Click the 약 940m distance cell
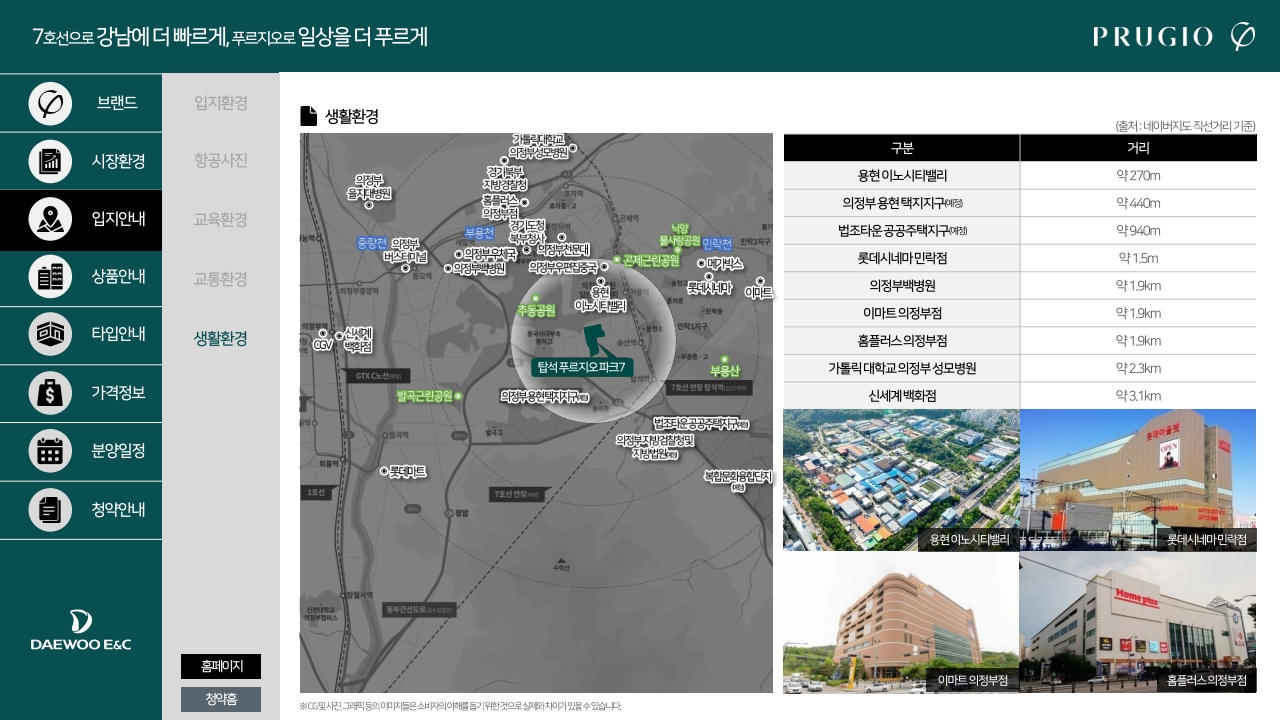 [x=1138, y=231]
